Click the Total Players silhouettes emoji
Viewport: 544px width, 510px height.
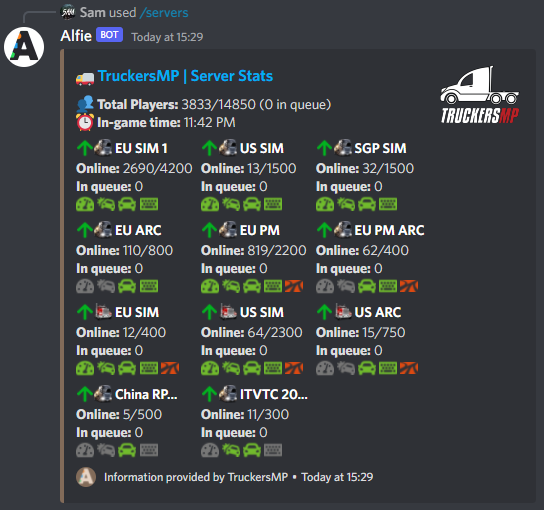coord(85,104)
